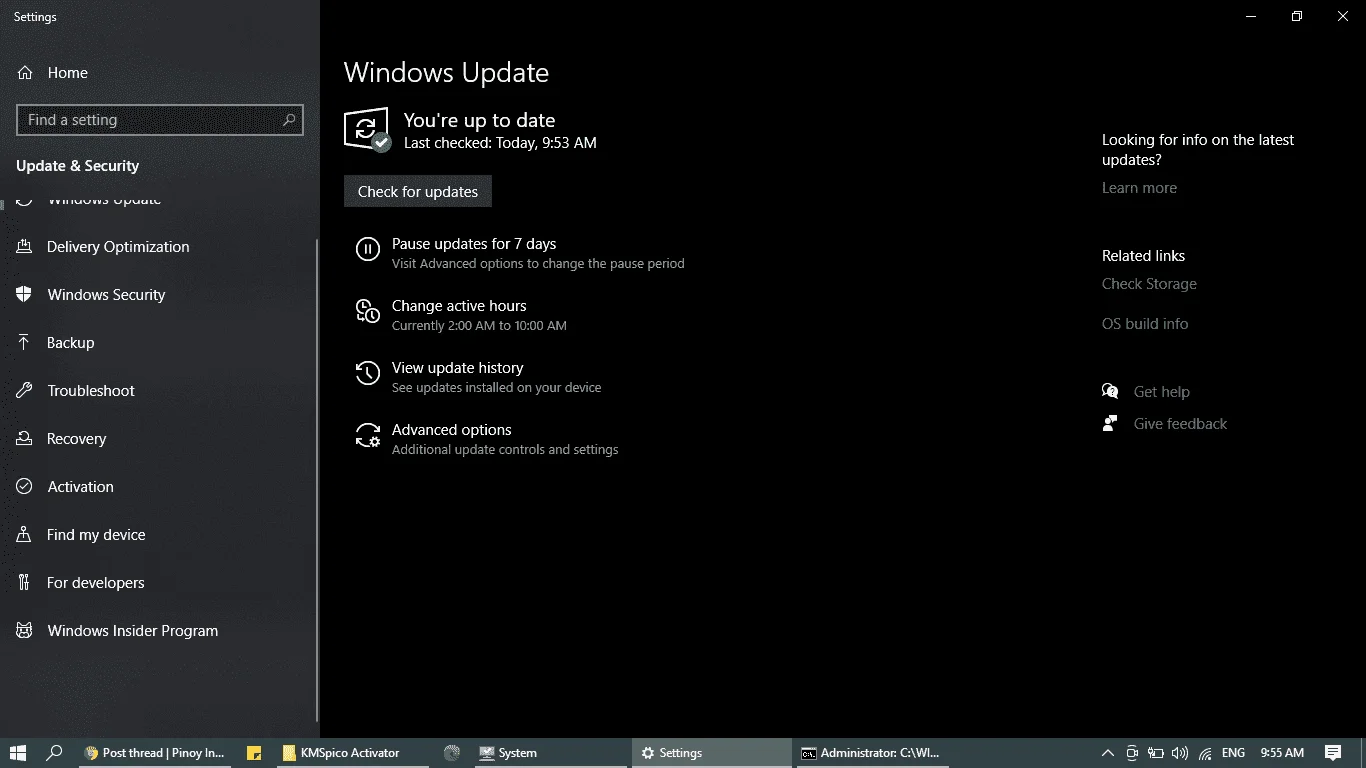Click the Activation checkmark circle icon
Image resolution: width=1366 pixels, height=768 pixels.
pyautogui.click(x=25, y=487)
